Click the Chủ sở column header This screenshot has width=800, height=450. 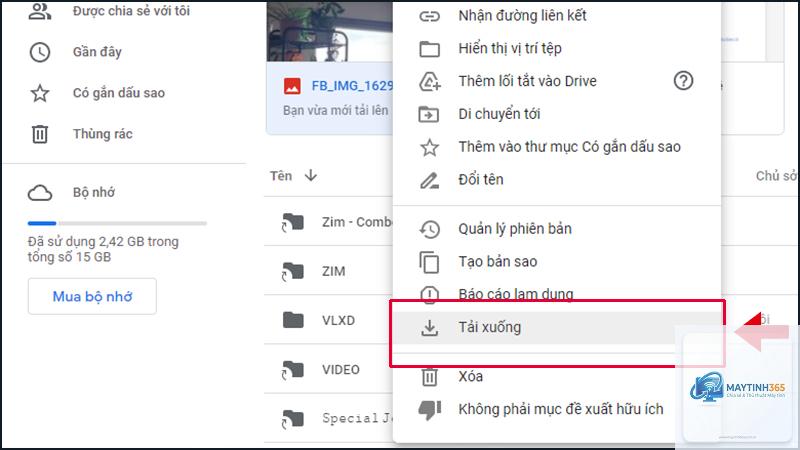pyautogui.click(x=777, y=176)
